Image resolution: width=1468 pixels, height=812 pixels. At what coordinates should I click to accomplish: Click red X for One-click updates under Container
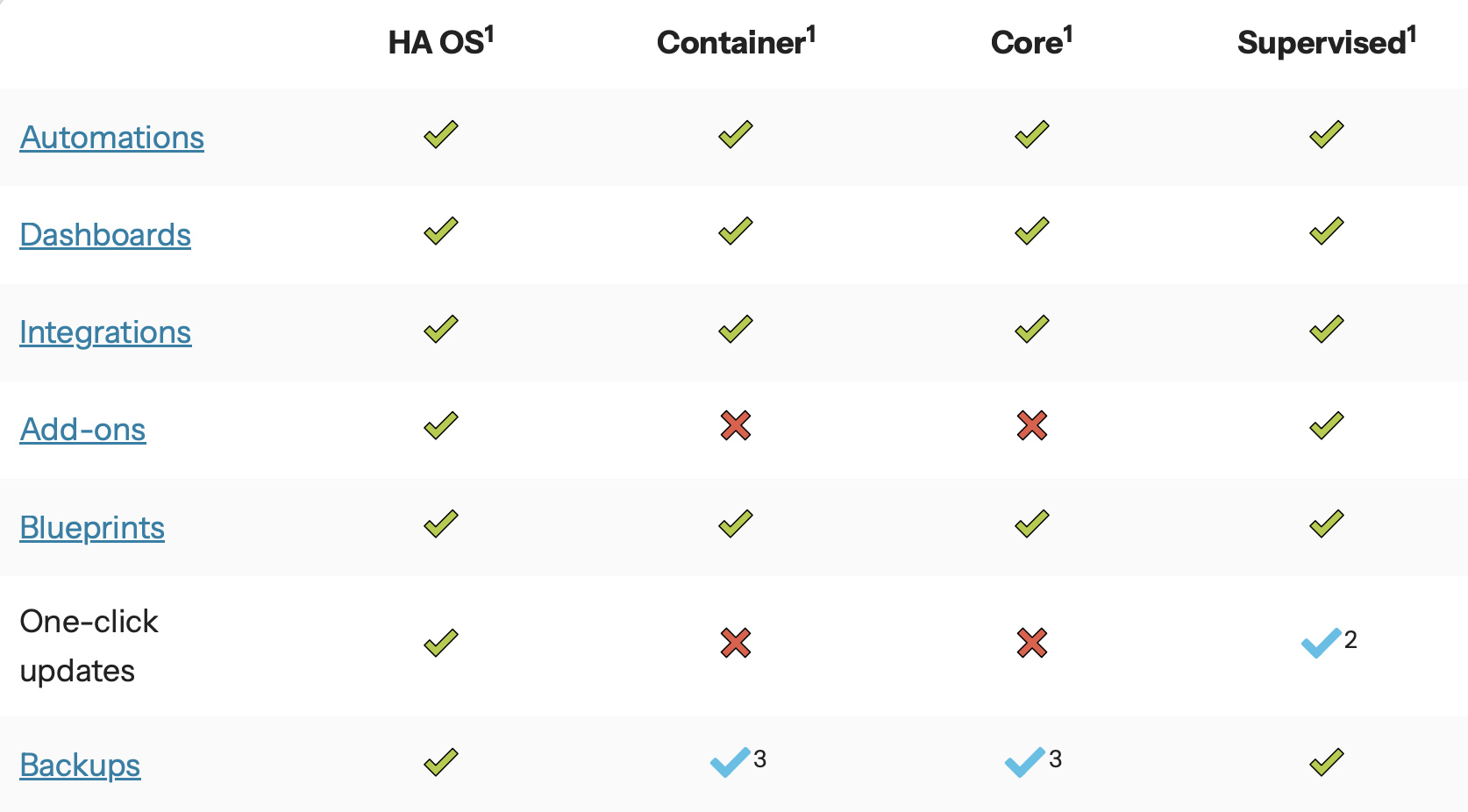coord(736,643)
